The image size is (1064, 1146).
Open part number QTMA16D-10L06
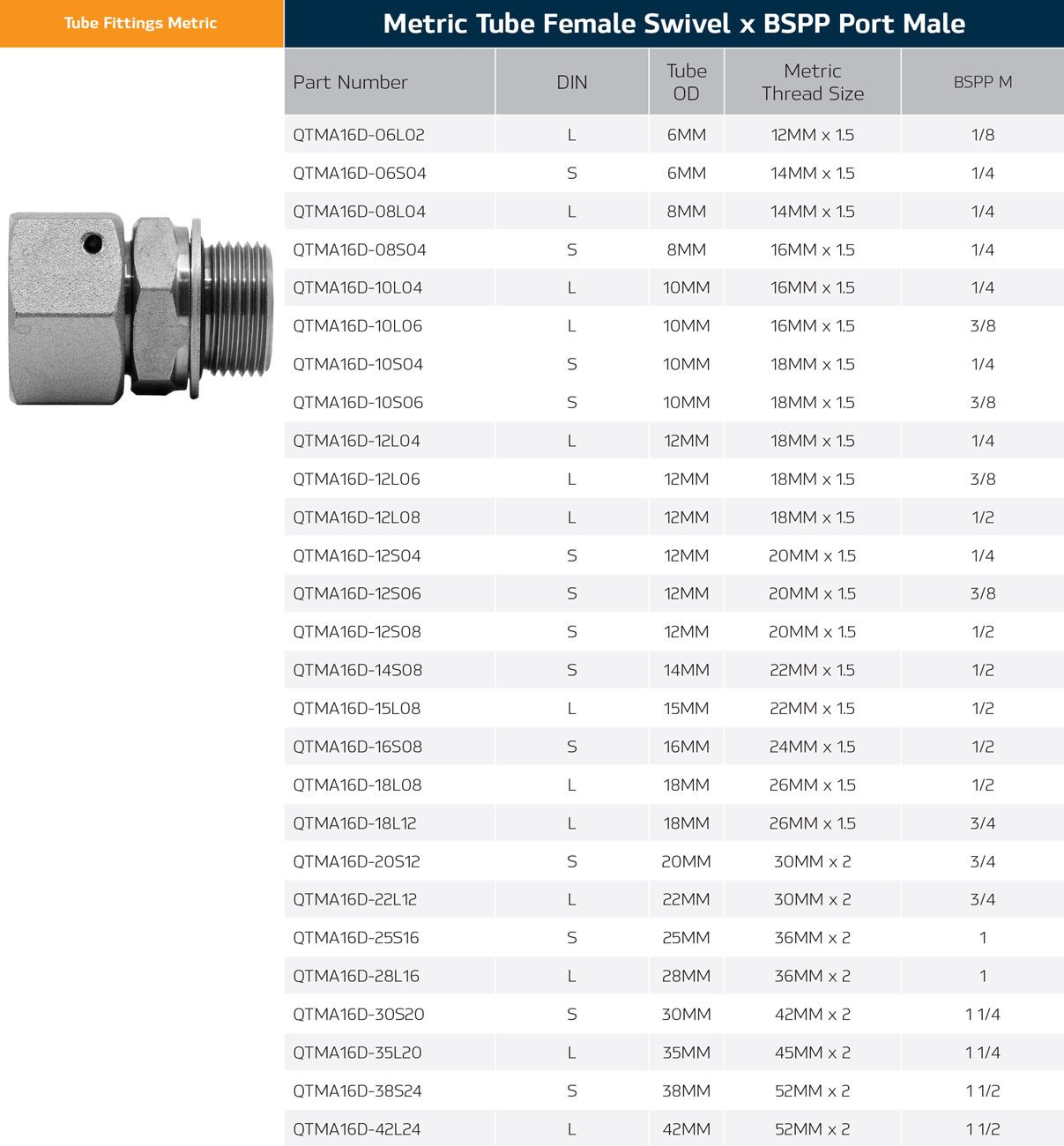(x=358, y=326)
